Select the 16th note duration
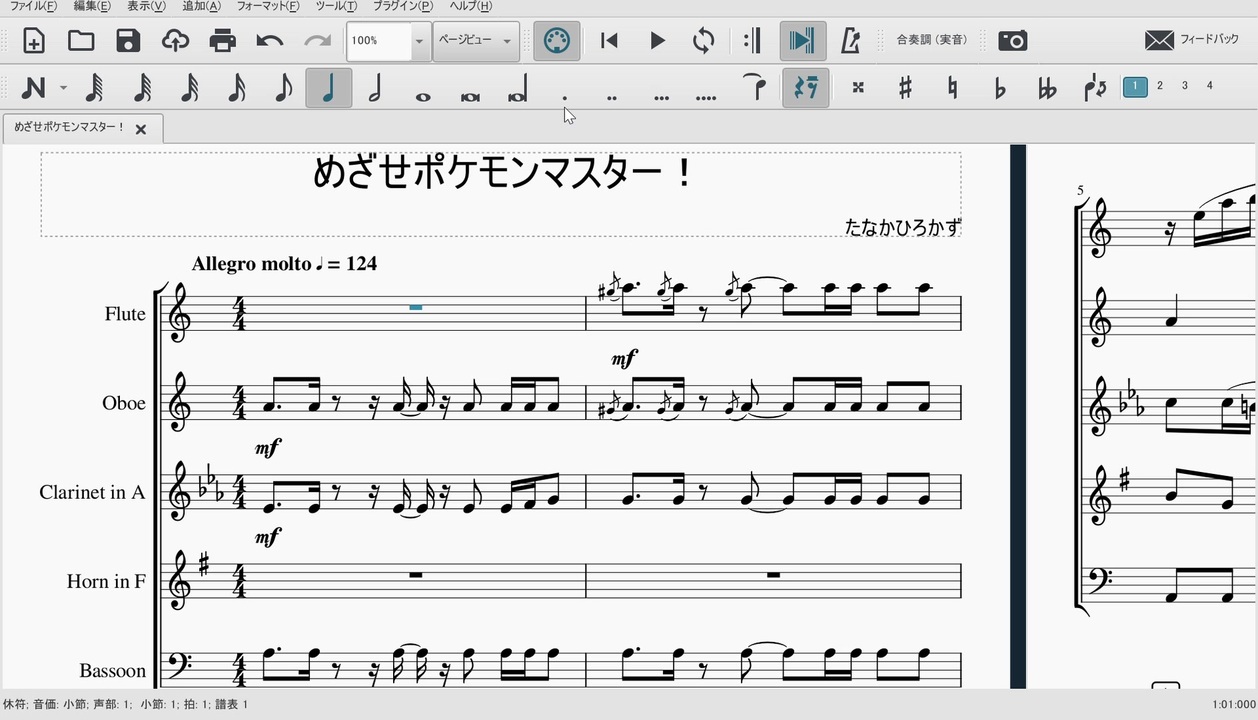1258x720 pixels. [236, 88]
